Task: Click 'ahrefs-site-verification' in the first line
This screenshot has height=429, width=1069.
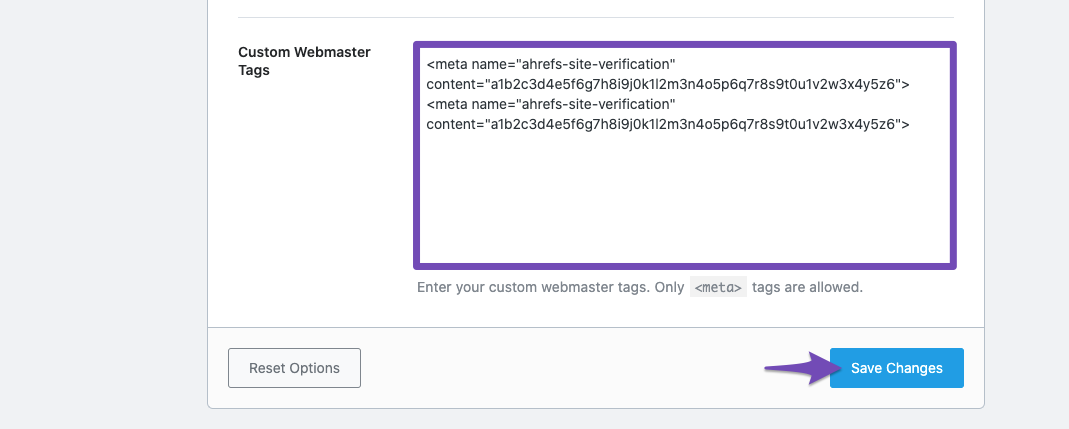Action: click(594, 65)
